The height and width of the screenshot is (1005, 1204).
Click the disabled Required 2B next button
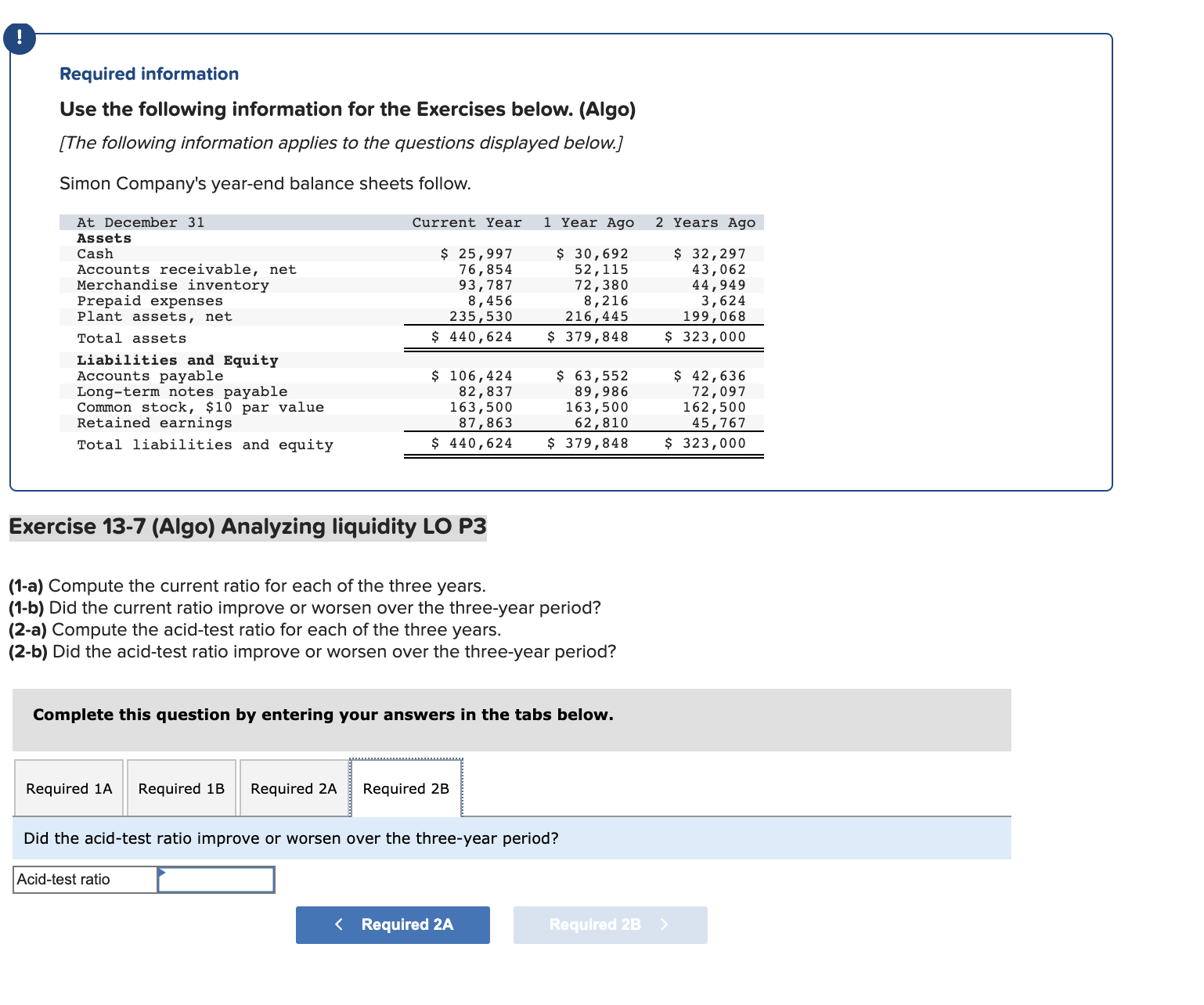click(611, 924)
